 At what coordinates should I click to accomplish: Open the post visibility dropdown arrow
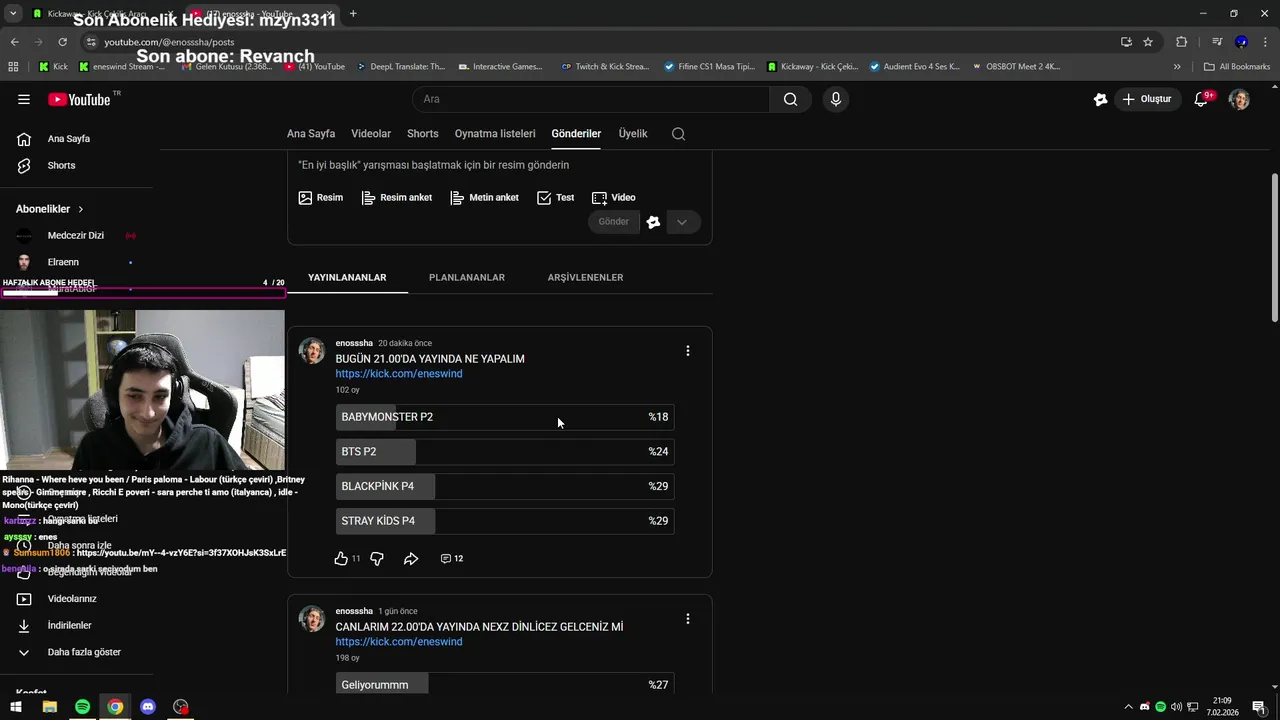point(682,222)
